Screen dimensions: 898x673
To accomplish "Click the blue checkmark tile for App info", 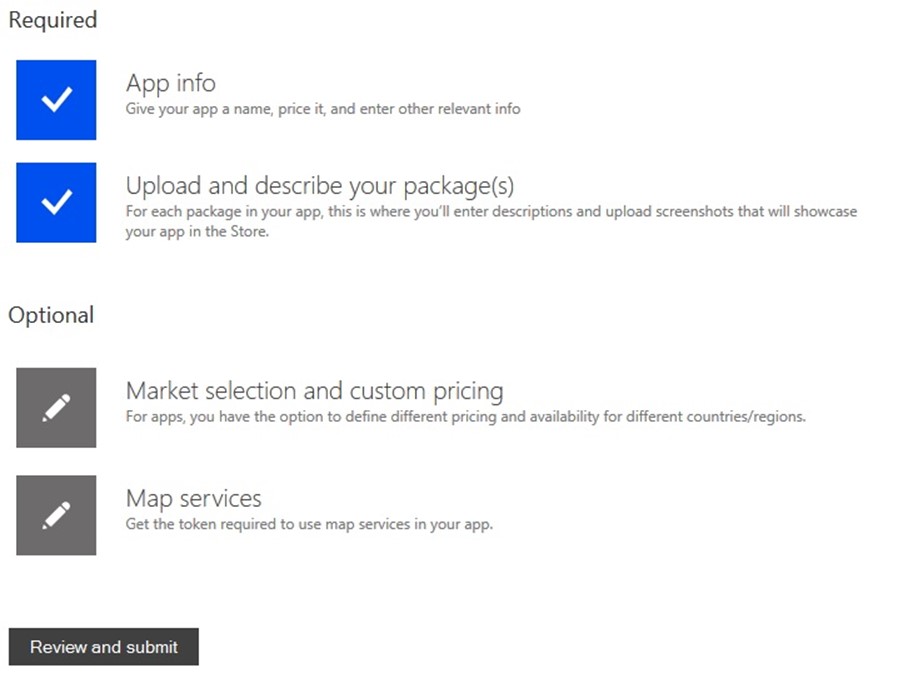I will (x=56, y=100).
